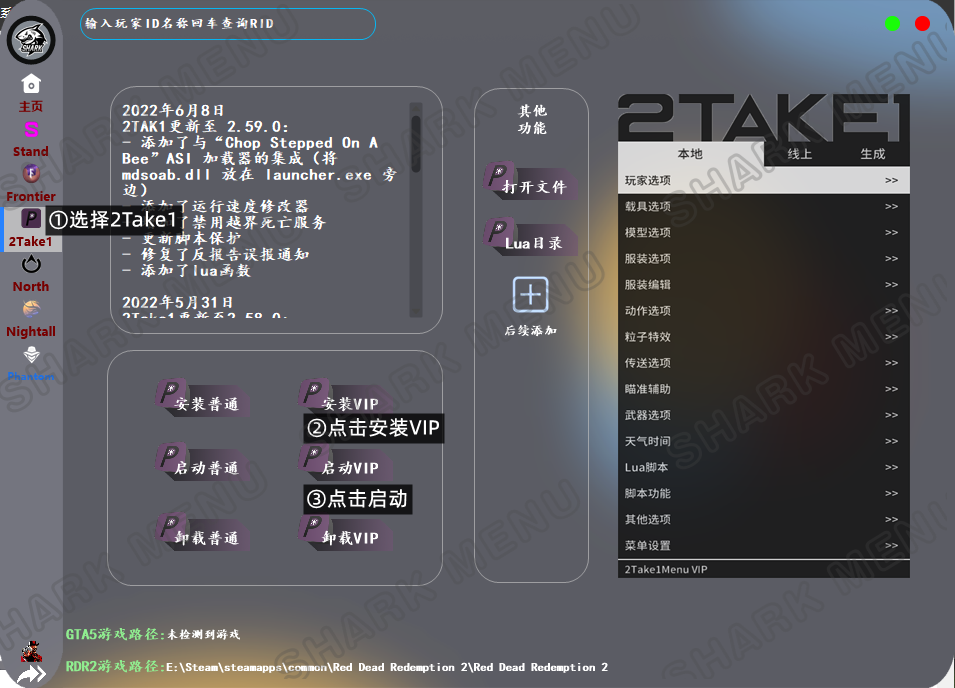Click the Shark logo at top left
The image size is (955, 688).
pos(31,40)
